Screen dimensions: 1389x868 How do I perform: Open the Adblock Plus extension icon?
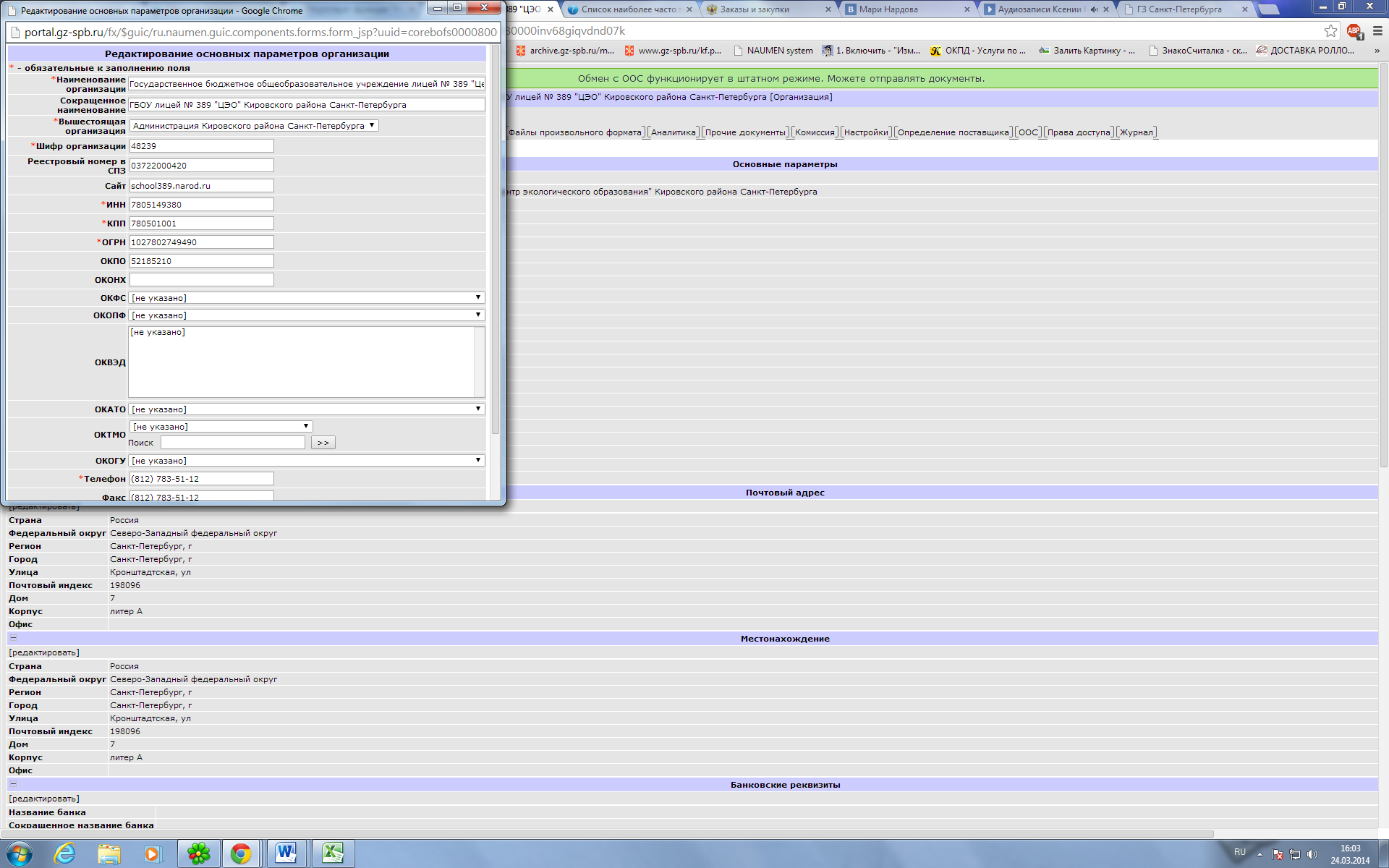1354,31
